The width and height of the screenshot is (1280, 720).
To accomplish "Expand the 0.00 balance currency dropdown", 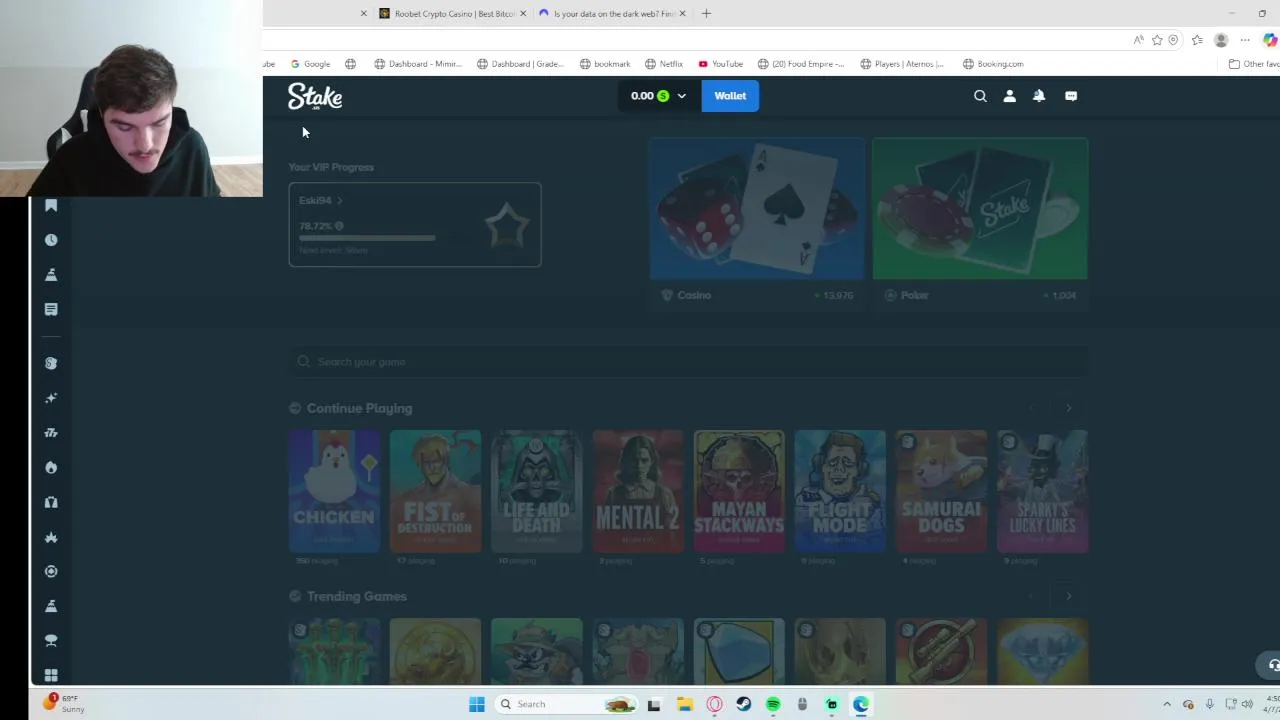I will [659, 96].
